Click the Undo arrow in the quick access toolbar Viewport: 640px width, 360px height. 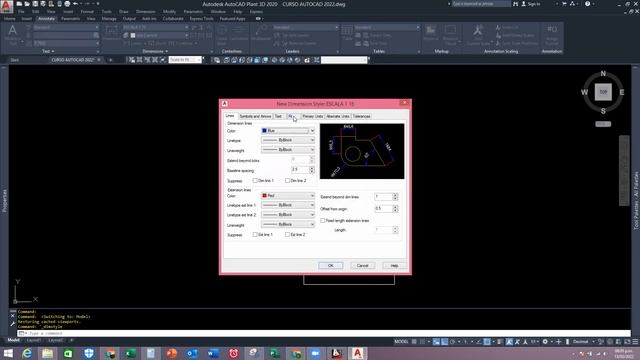coord(76,4)
